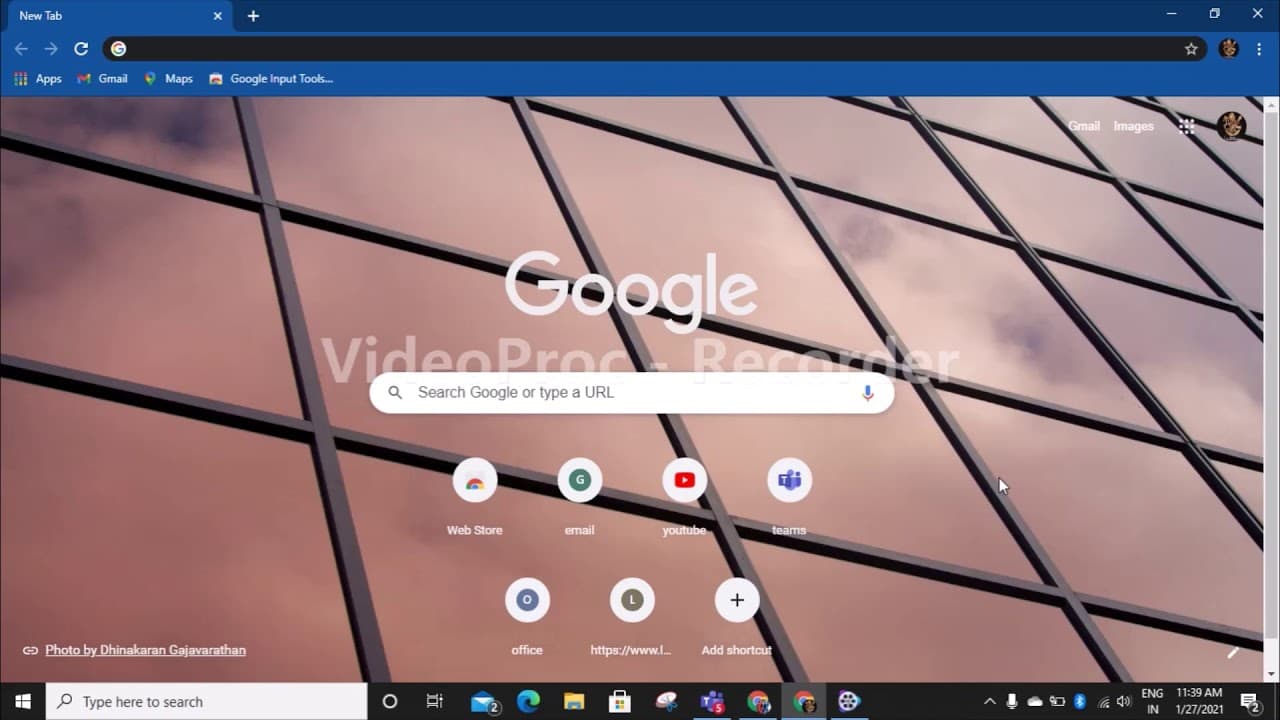Open the OneDrive cloud tray icon
This screenshot has height=720, width=1280.
[1035, 701]
